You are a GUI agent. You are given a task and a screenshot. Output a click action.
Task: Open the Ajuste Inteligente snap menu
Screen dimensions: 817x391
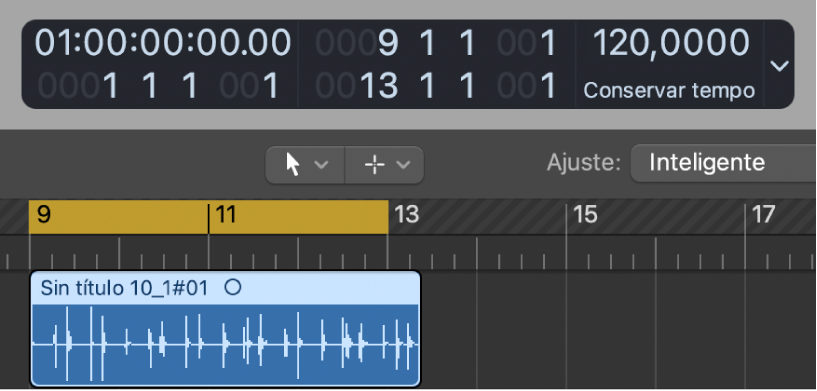[723, 163]
